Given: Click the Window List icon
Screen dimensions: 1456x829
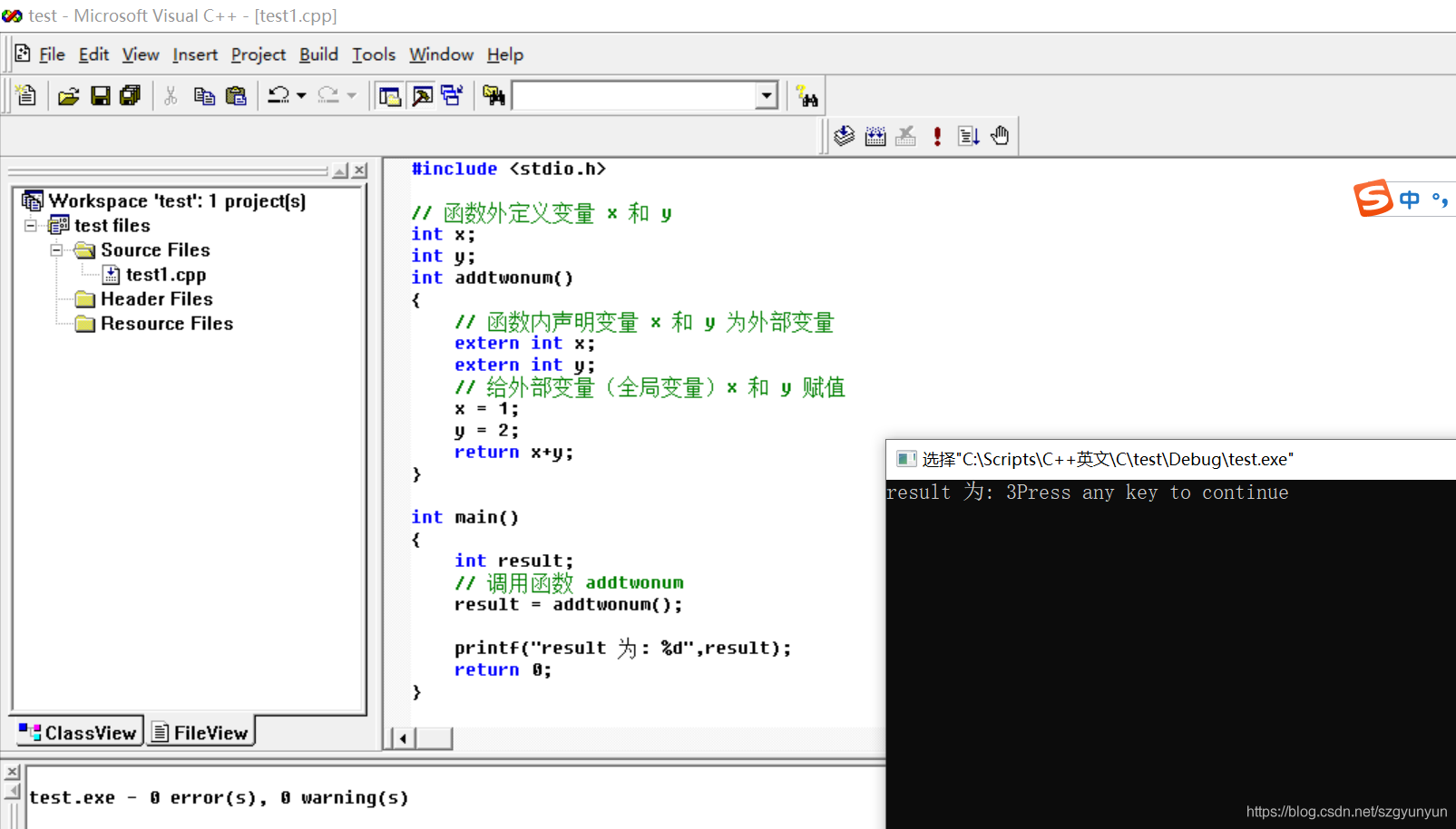Looking at the screenshot, I should 452,95.
